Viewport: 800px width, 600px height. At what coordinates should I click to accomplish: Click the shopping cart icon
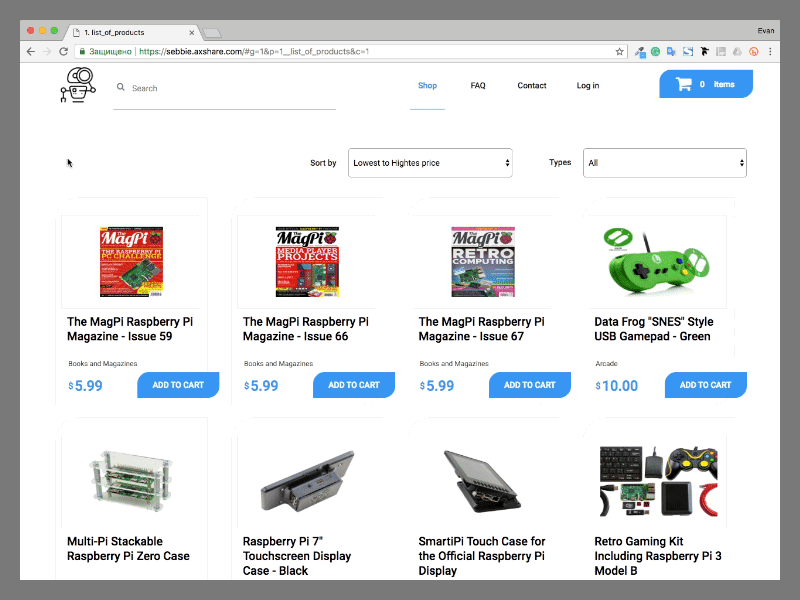coord(683,84)
